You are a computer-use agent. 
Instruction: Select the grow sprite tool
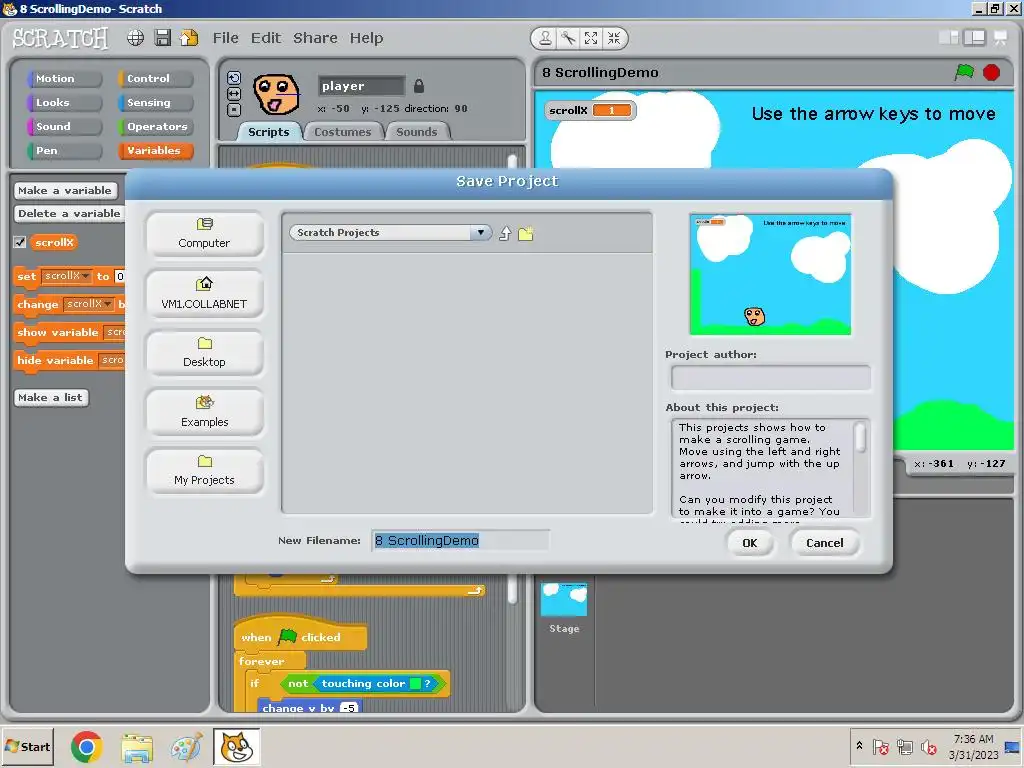[x=591, y=39]
